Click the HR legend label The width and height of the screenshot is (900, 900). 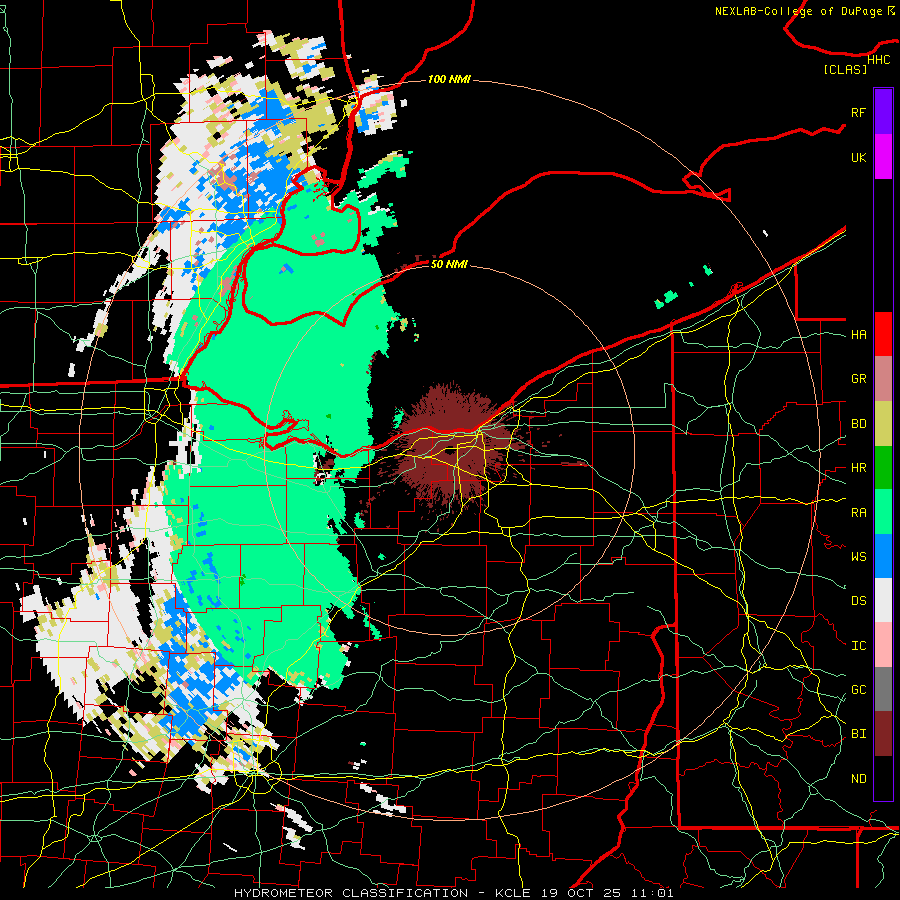pyautogui.click(x=858, y=468)
